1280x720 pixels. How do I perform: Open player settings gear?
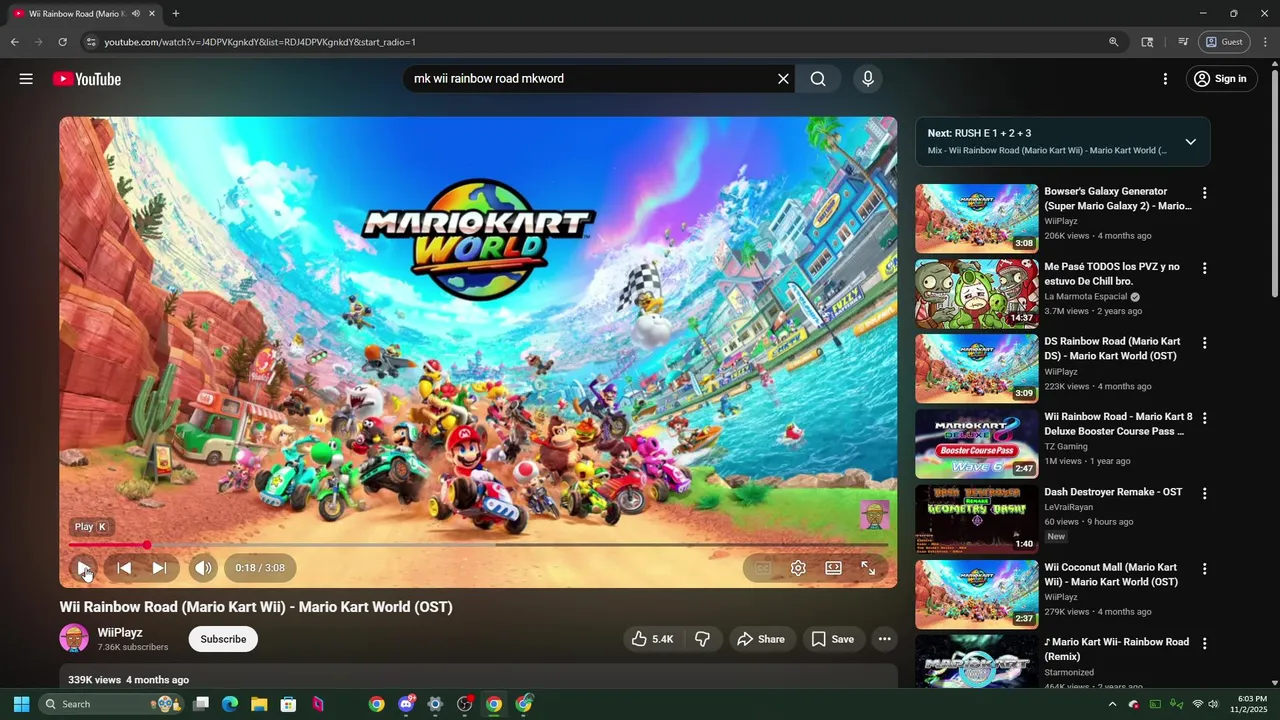(x=798, y=568)
